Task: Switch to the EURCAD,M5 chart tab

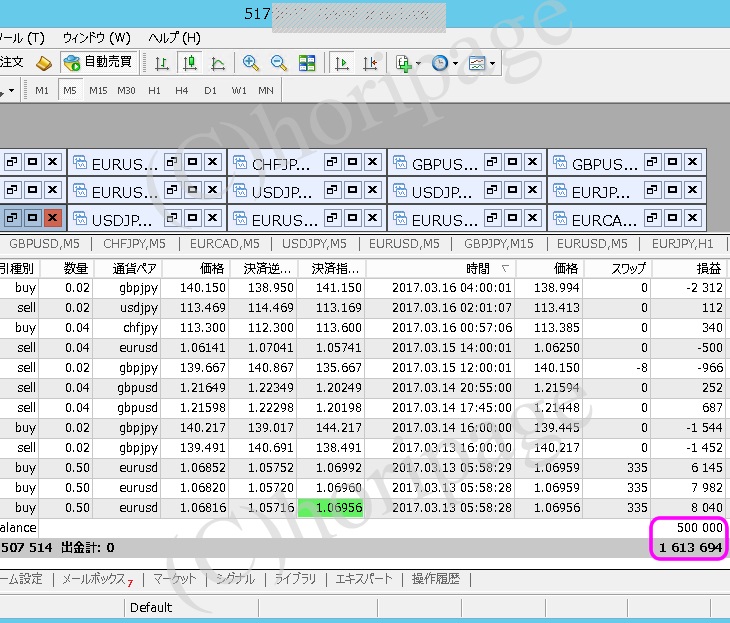Action: (225, 244)
